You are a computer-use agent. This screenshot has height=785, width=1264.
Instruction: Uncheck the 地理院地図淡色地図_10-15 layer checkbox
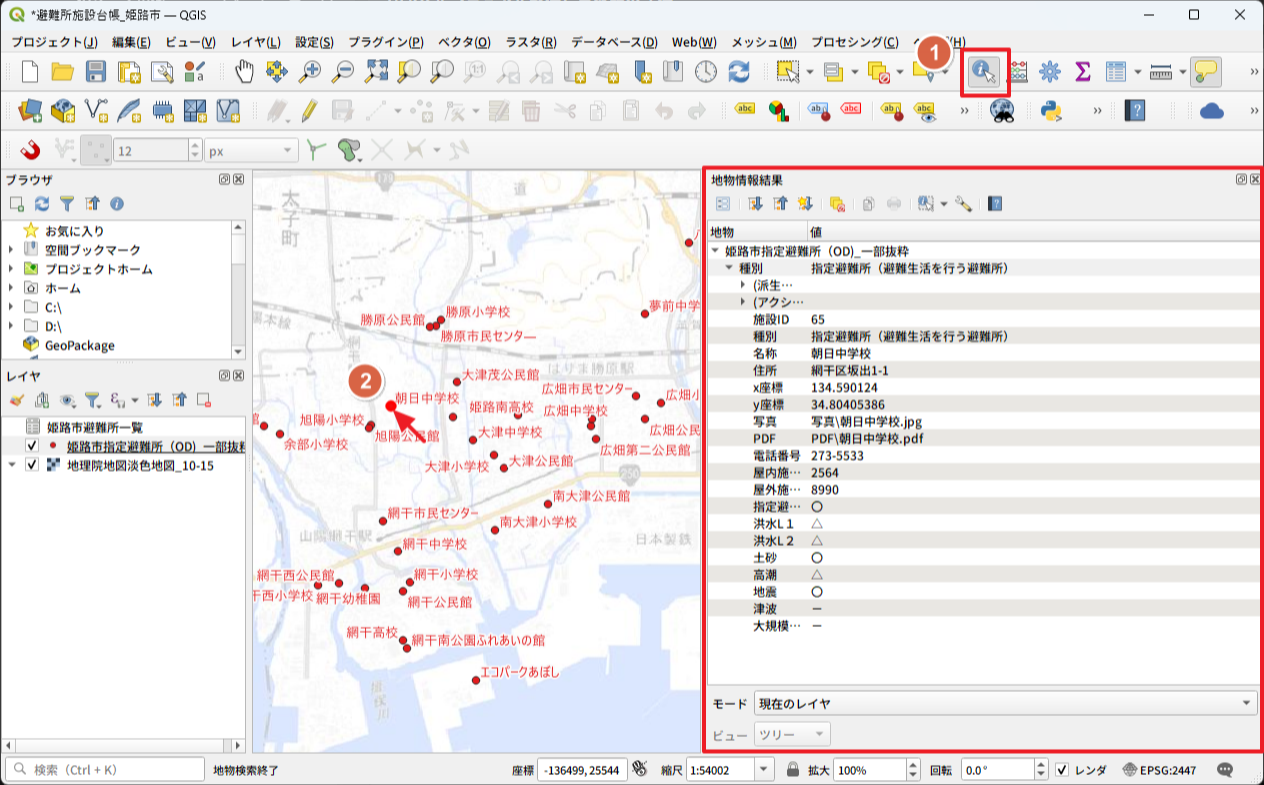[32, 465]
